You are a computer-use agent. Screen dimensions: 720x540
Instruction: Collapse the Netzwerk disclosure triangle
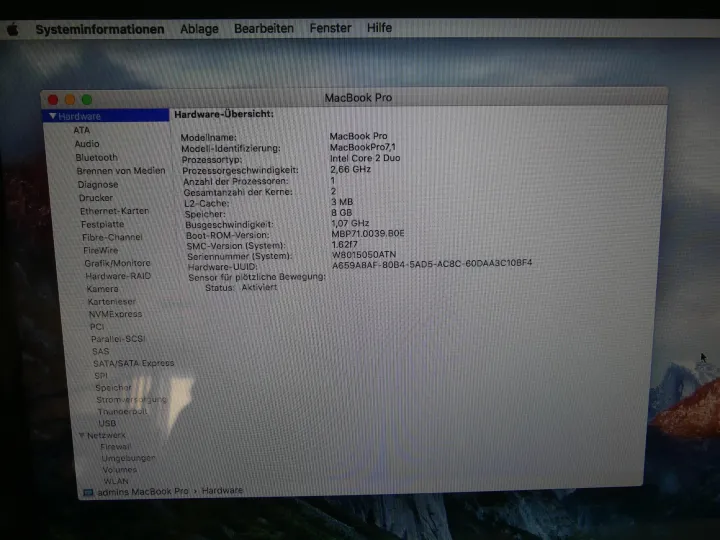tap(81, 435)
